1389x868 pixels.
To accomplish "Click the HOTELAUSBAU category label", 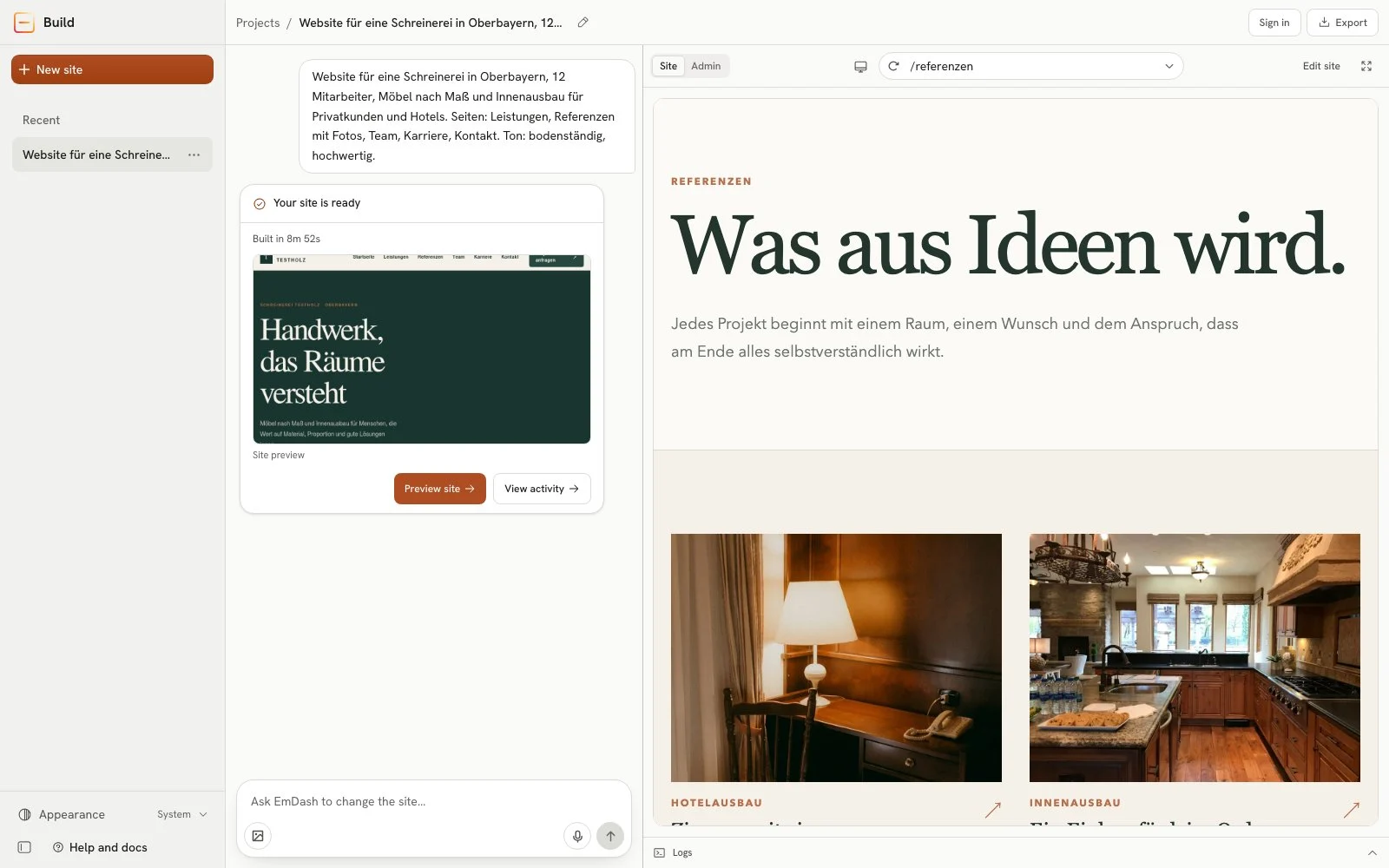I will click(716, 803).
